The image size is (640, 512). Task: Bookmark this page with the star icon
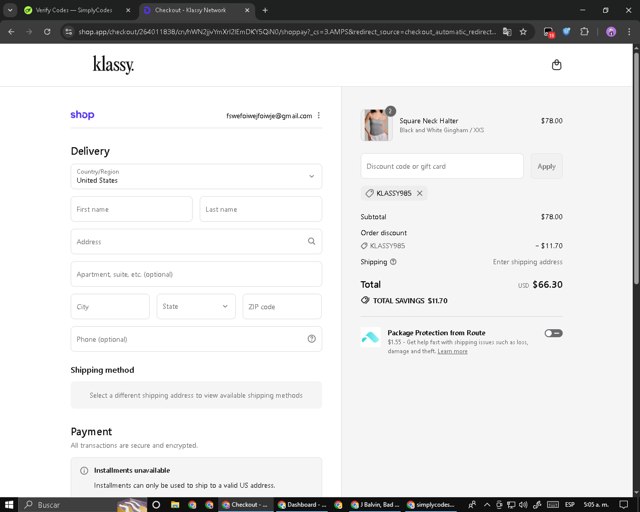click(523, 32)
